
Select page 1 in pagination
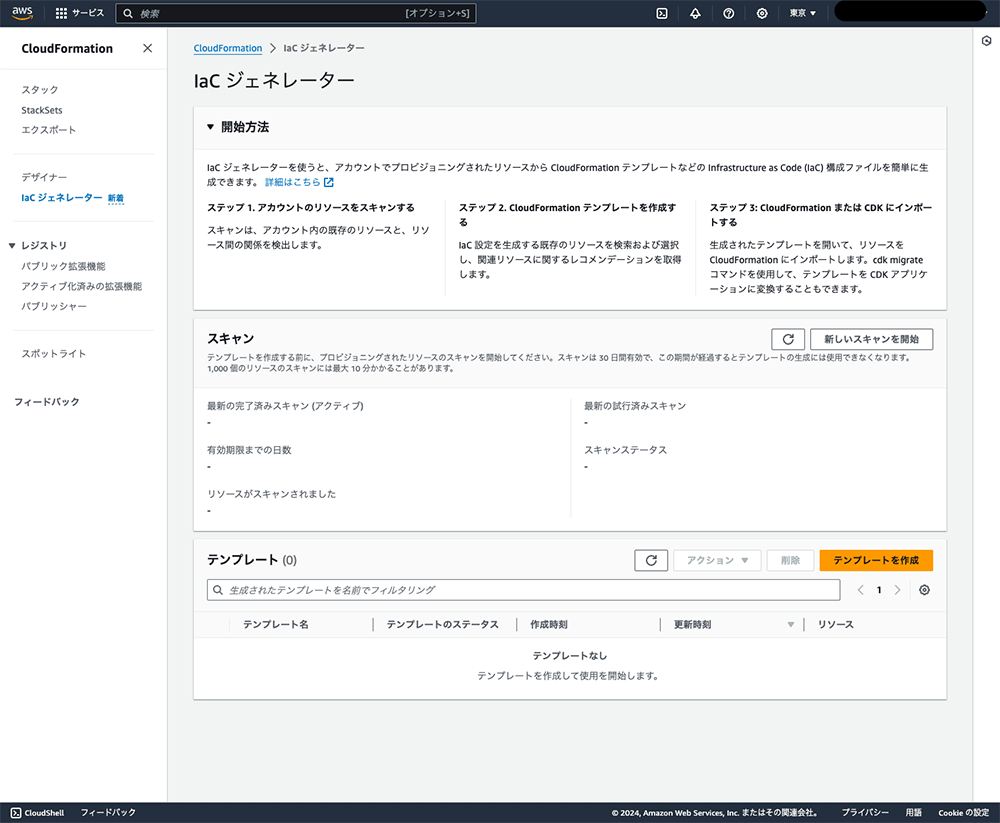click(879, 590)
